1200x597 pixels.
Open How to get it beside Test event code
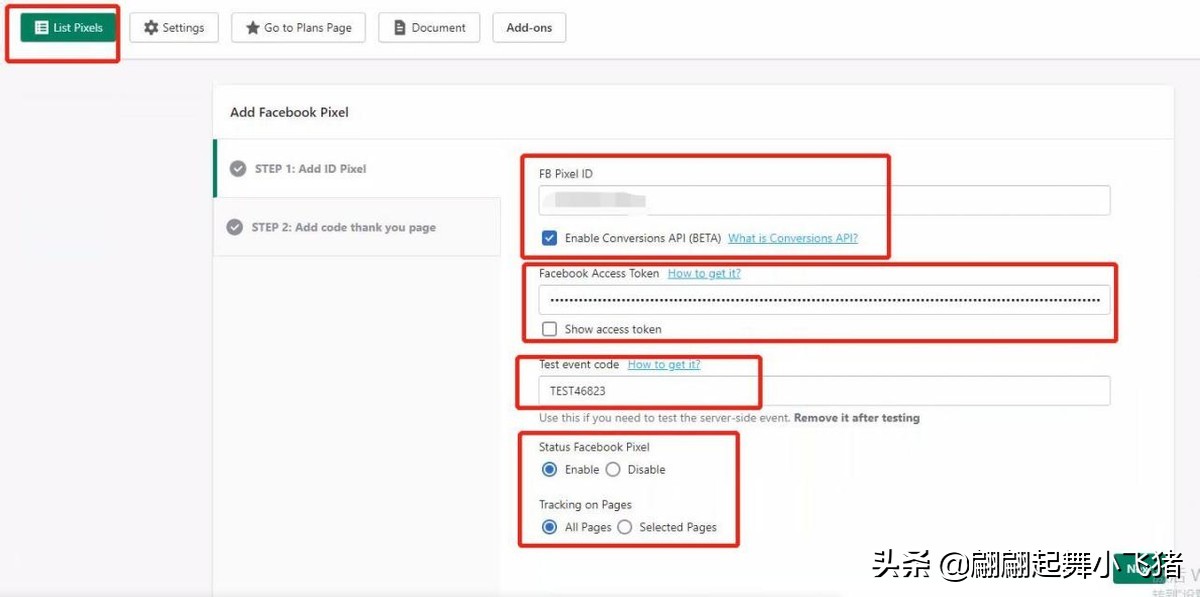coord(664,364)
